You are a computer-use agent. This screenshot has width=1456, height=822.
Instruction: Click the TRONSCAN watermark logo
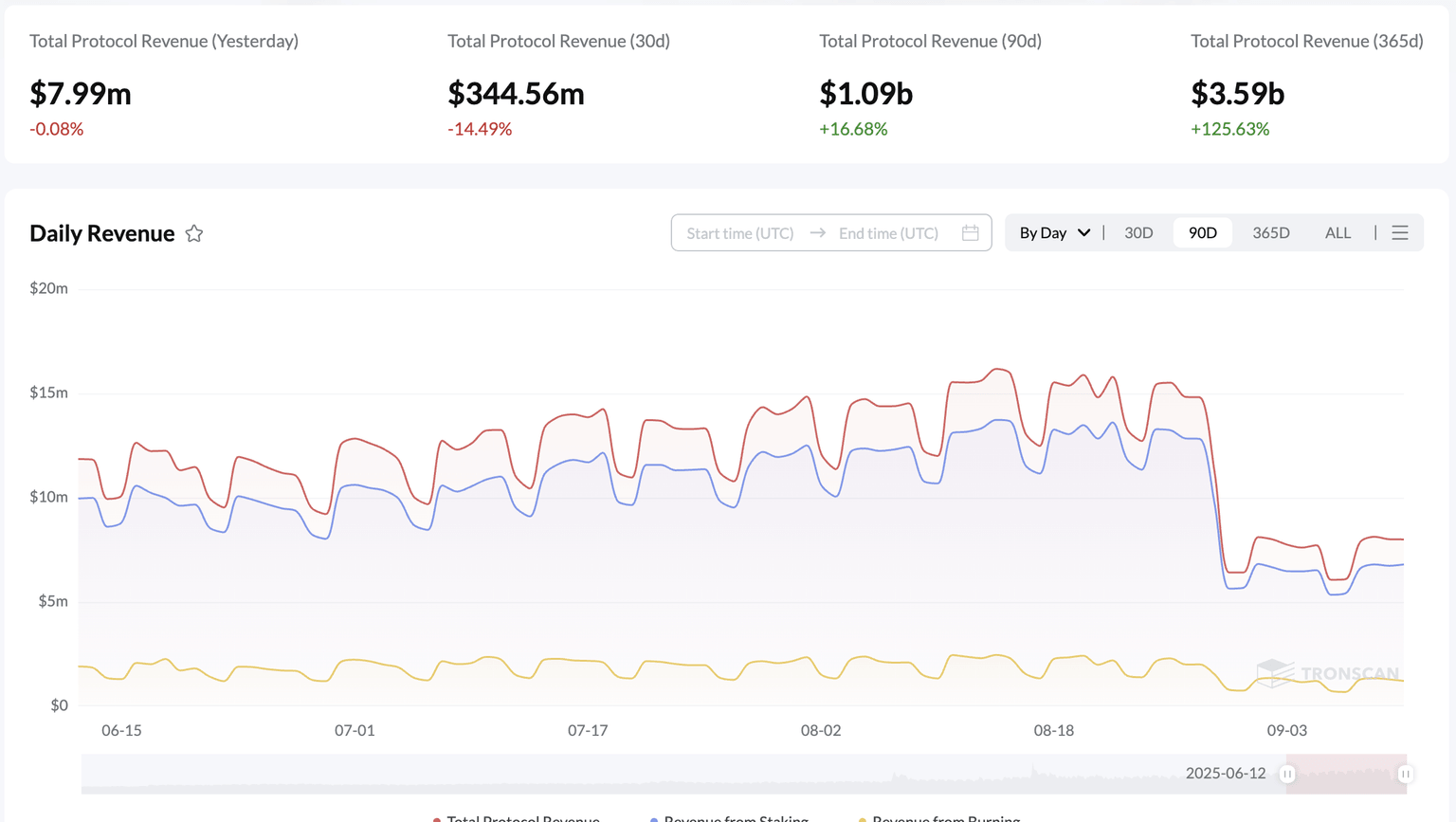coord(1328,673)
